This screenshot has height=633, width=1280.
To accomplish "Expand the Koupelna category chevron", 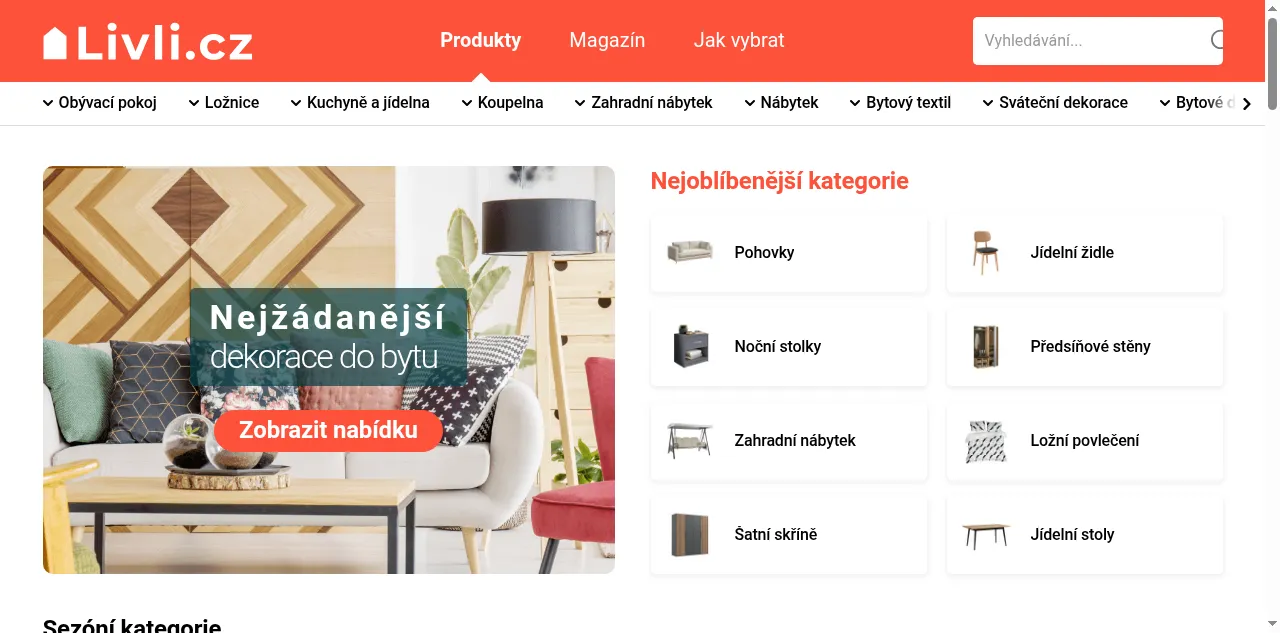I will point(467,103).
